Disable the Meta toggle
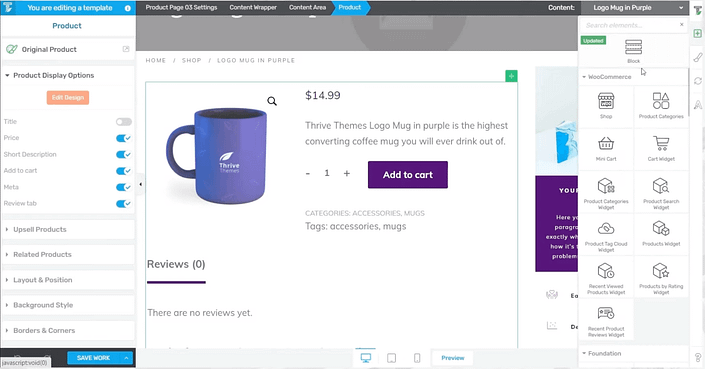Viewport: 705px width, 369px height. tap(123, 187)
